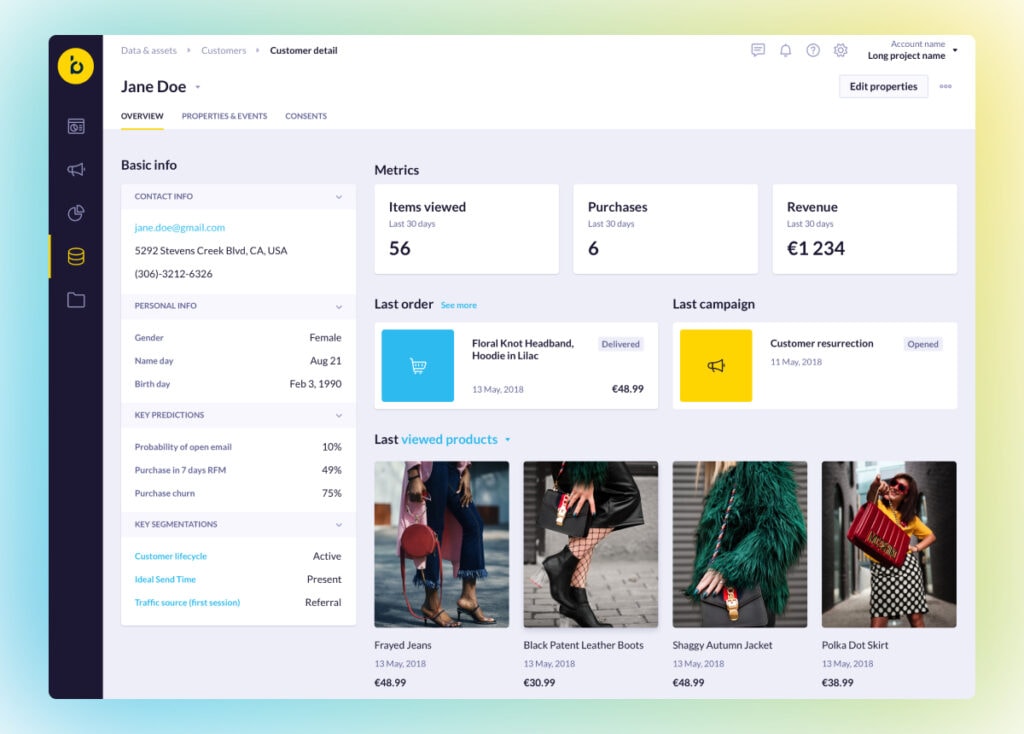Image resolution: width=1024 pixels, height=734 pixels.
Task: Open the messages chat icon
Action: click(758, 50)
